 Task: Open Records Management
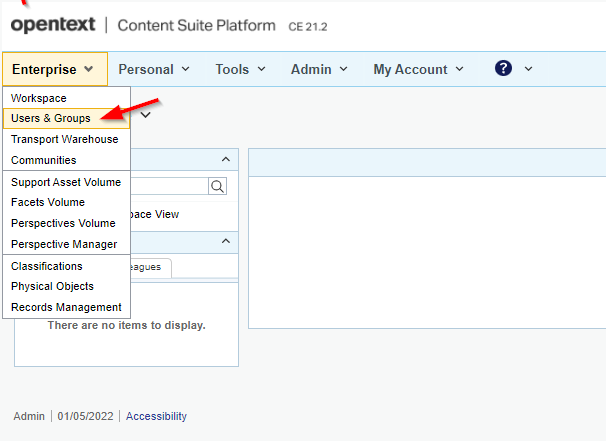tap(66, 307)
